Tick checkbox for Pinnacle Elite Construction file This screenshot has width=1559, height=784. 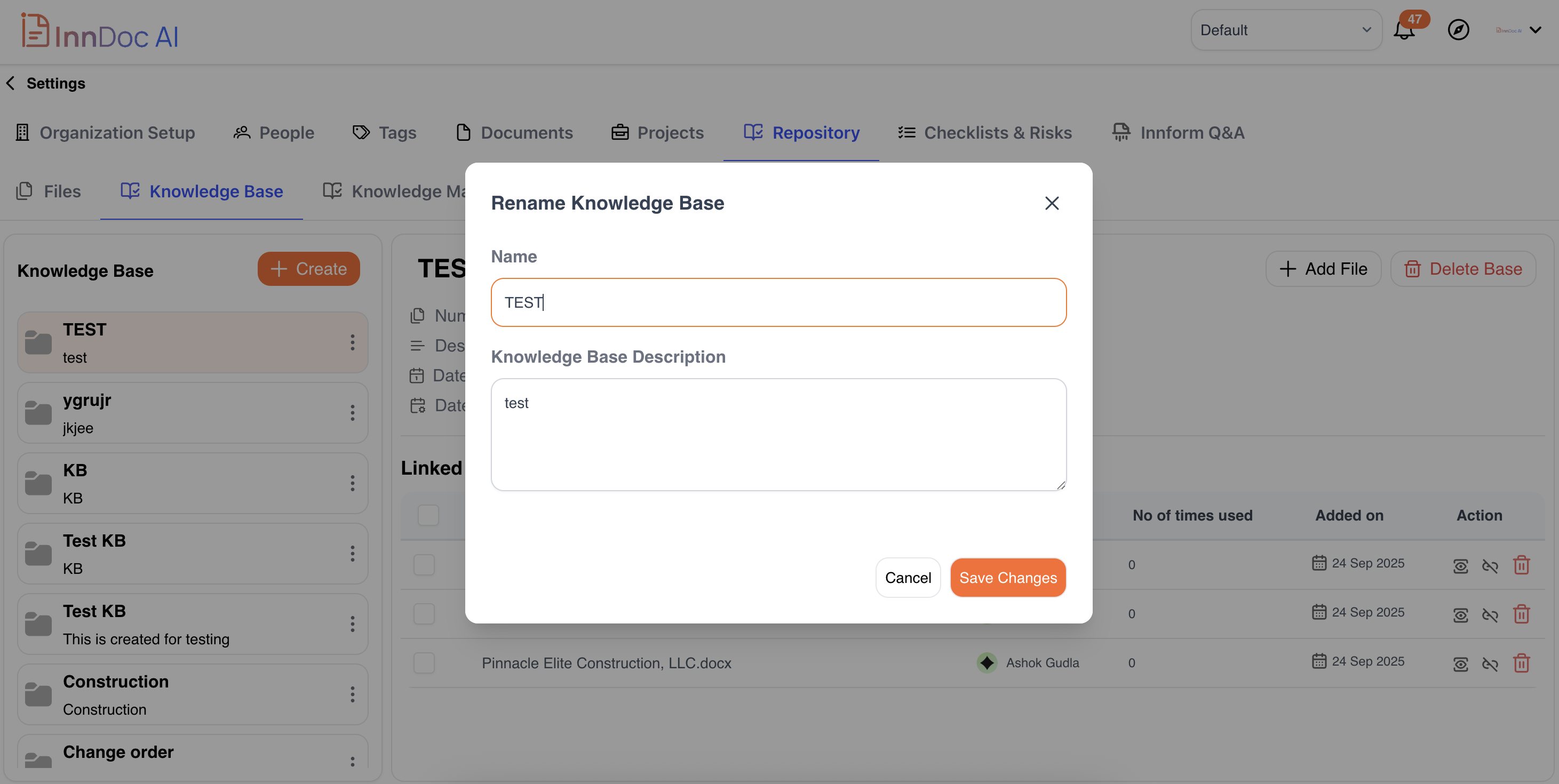[424, 663]
